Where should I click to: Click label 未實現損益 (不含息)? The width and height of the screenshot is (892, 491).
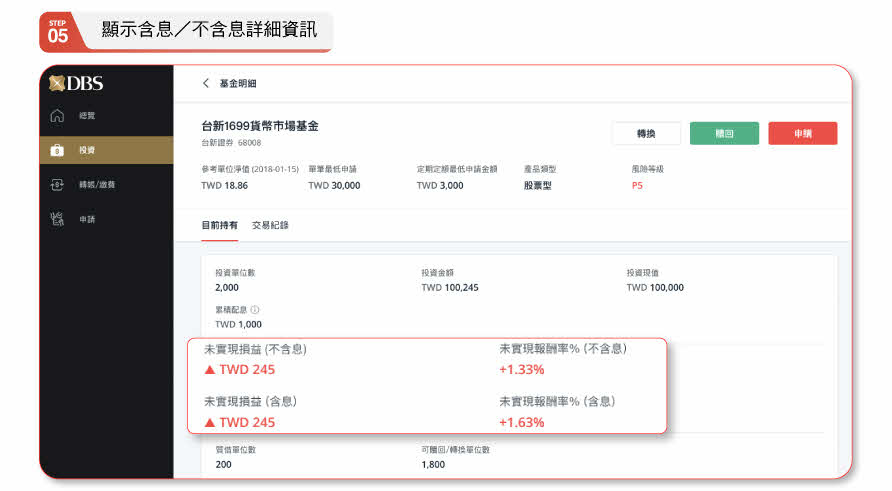coord(255,349)
